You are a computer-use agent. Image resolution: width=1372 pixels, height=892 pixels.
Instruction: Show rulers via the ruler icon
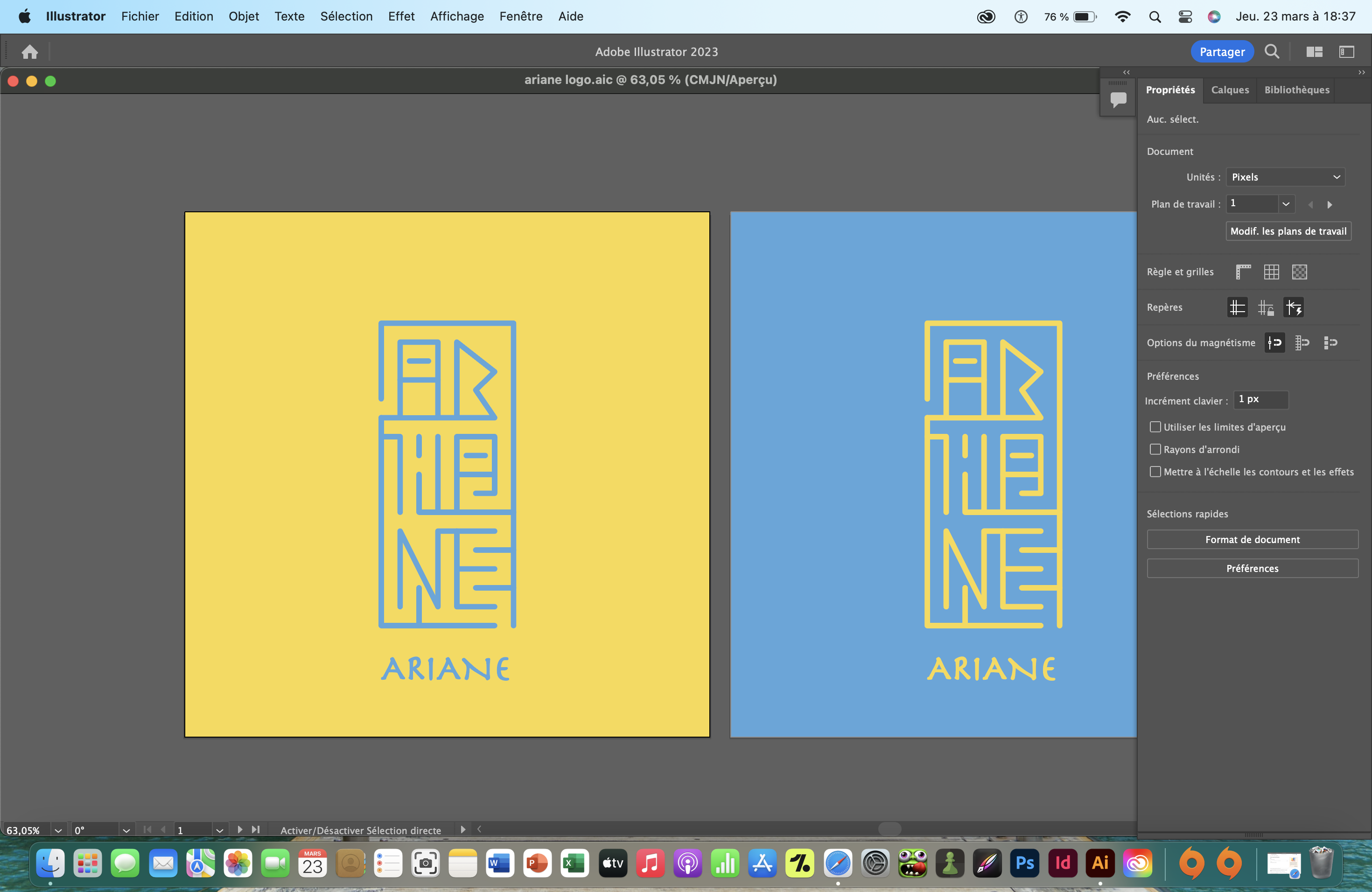click(x=1244, y=272)
